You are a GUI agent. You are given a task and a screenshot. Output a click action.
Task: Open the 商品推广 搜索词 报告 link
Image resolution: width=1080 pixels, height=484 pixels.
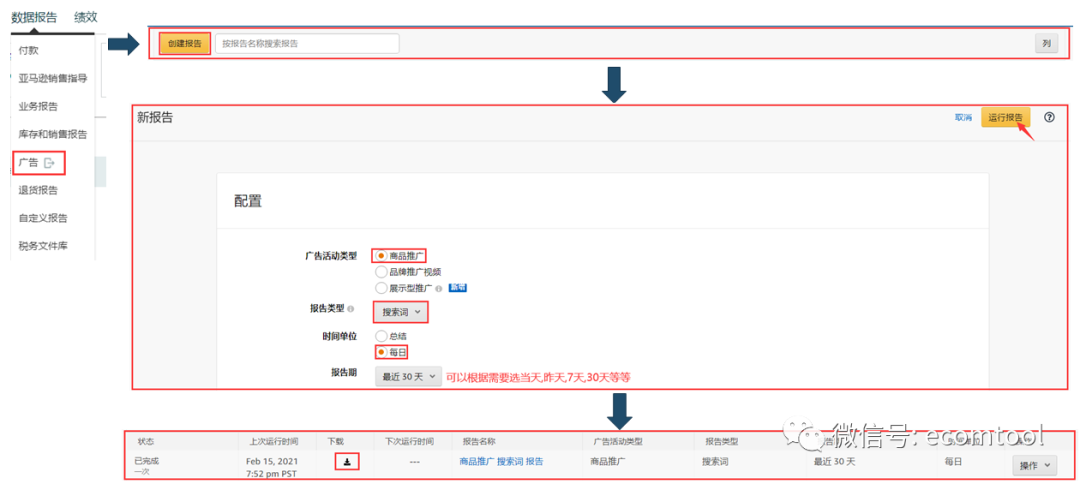501,462
